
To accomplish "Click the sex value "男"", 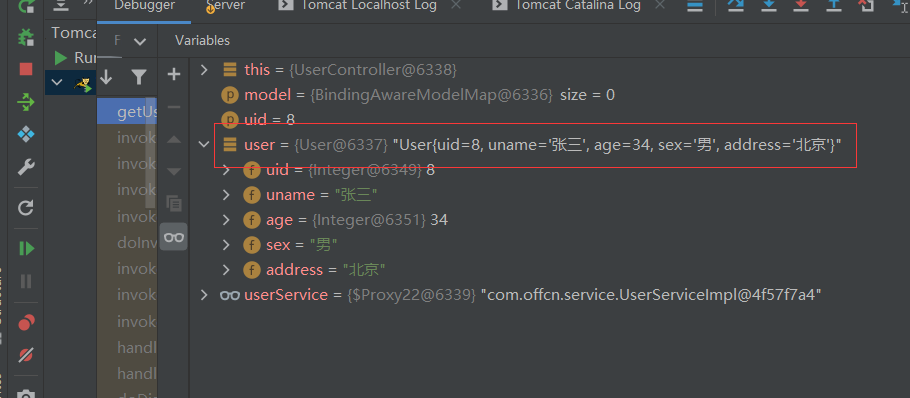I will [324, 245].
